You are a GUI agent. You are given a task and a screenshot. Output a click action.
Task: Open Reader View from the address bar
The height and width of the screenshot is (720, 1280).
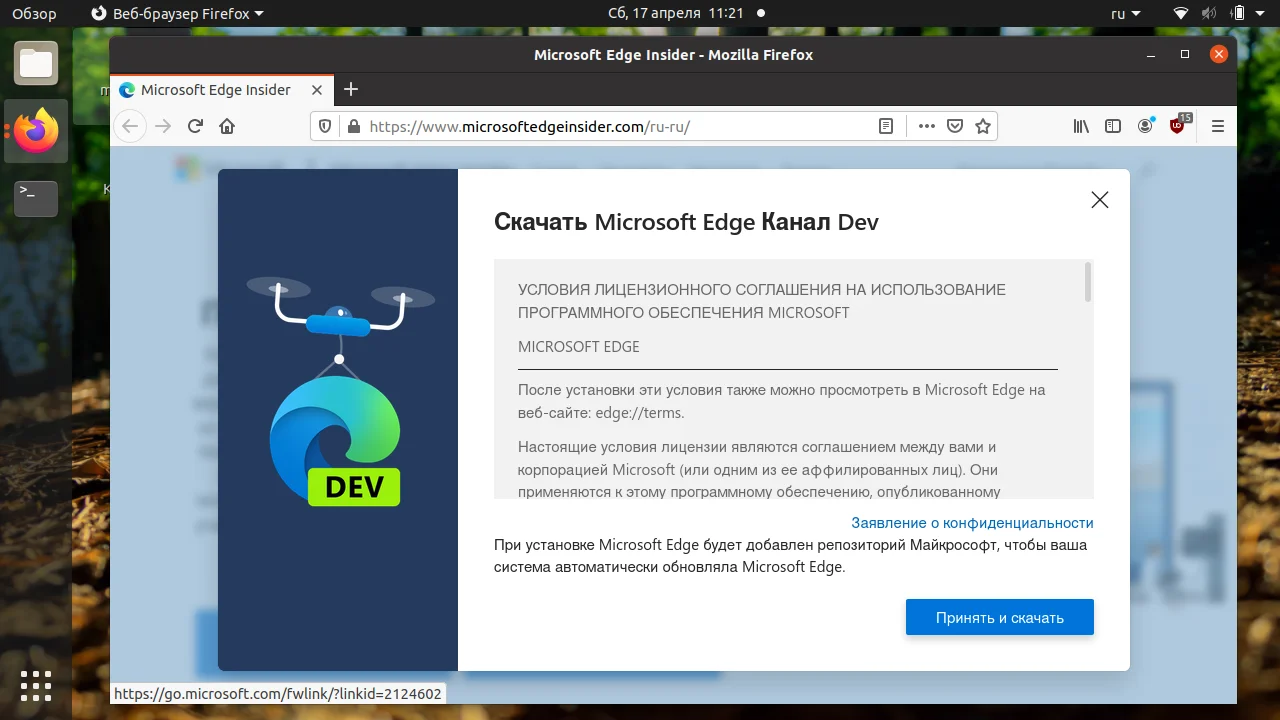[x=885, y=126]
